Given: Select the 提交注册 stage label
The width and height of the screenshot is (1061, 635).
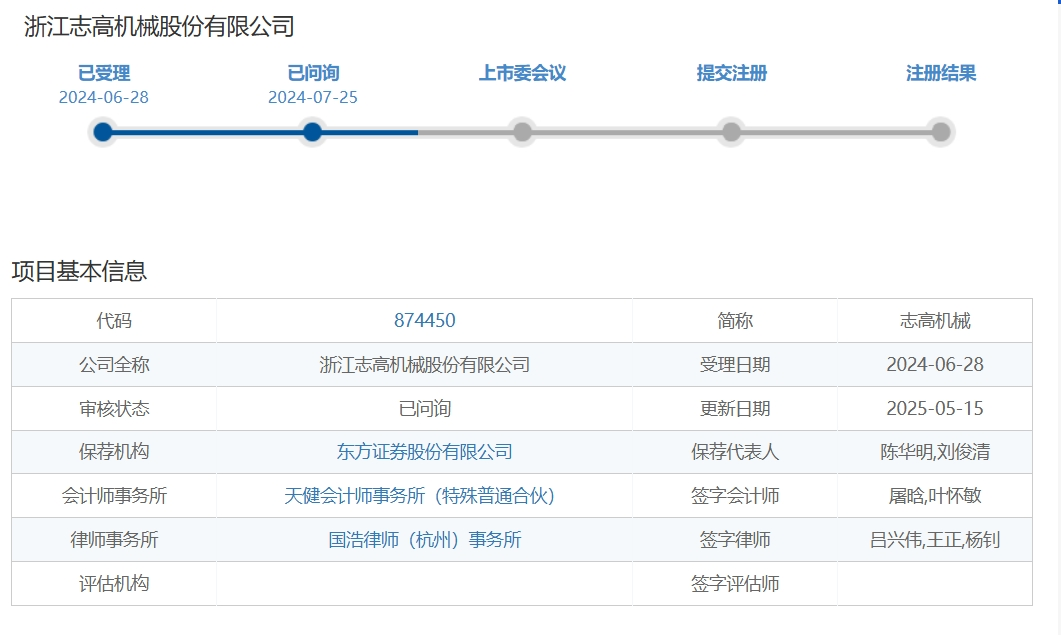Looking at the screenshot, I should tap(731, 73).
